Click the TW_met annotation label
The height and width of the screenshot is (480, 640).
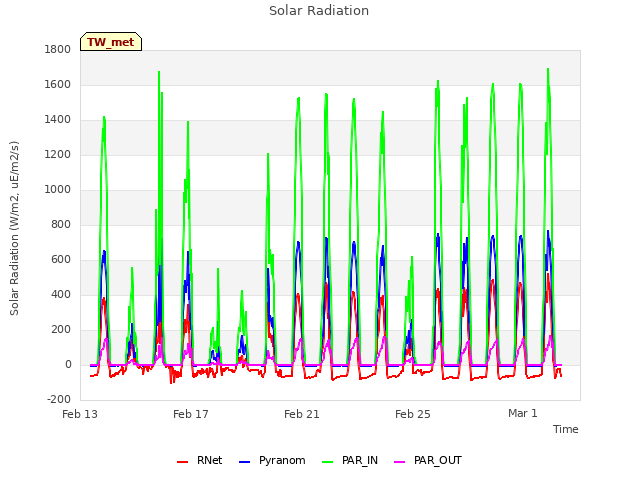point(111,42)
